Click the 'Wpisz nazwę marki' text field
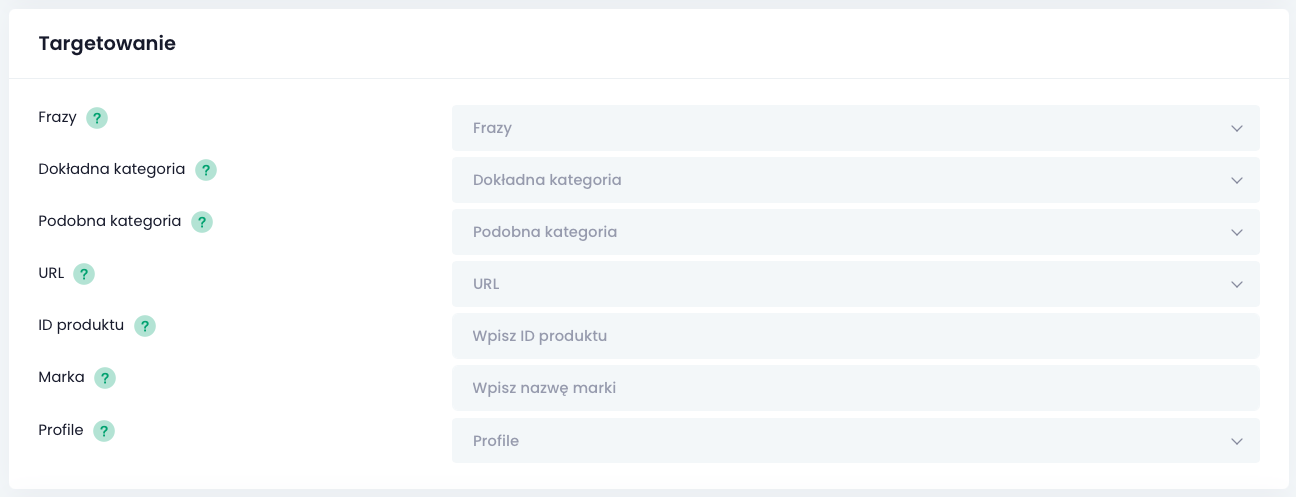 click(855, 388)
